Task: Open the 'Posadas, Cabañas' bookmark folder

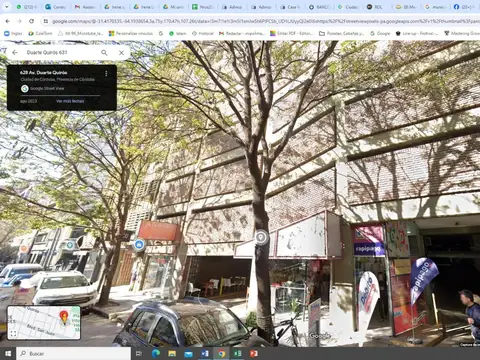Action: pyautogui.click(x=341, y=33)
